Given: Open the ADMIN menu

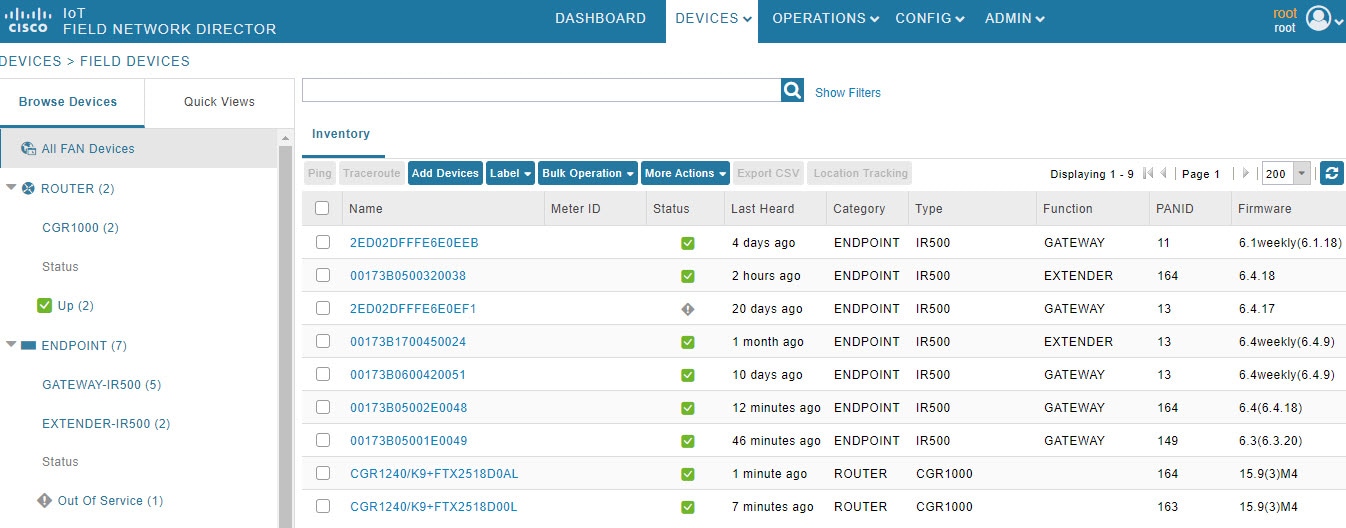Looking at the screenshot, I should (1014, 18).
